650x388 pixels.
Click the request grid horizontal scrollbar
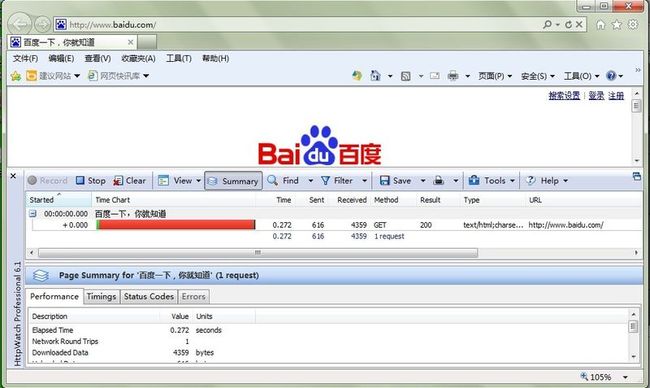[258, 252]
